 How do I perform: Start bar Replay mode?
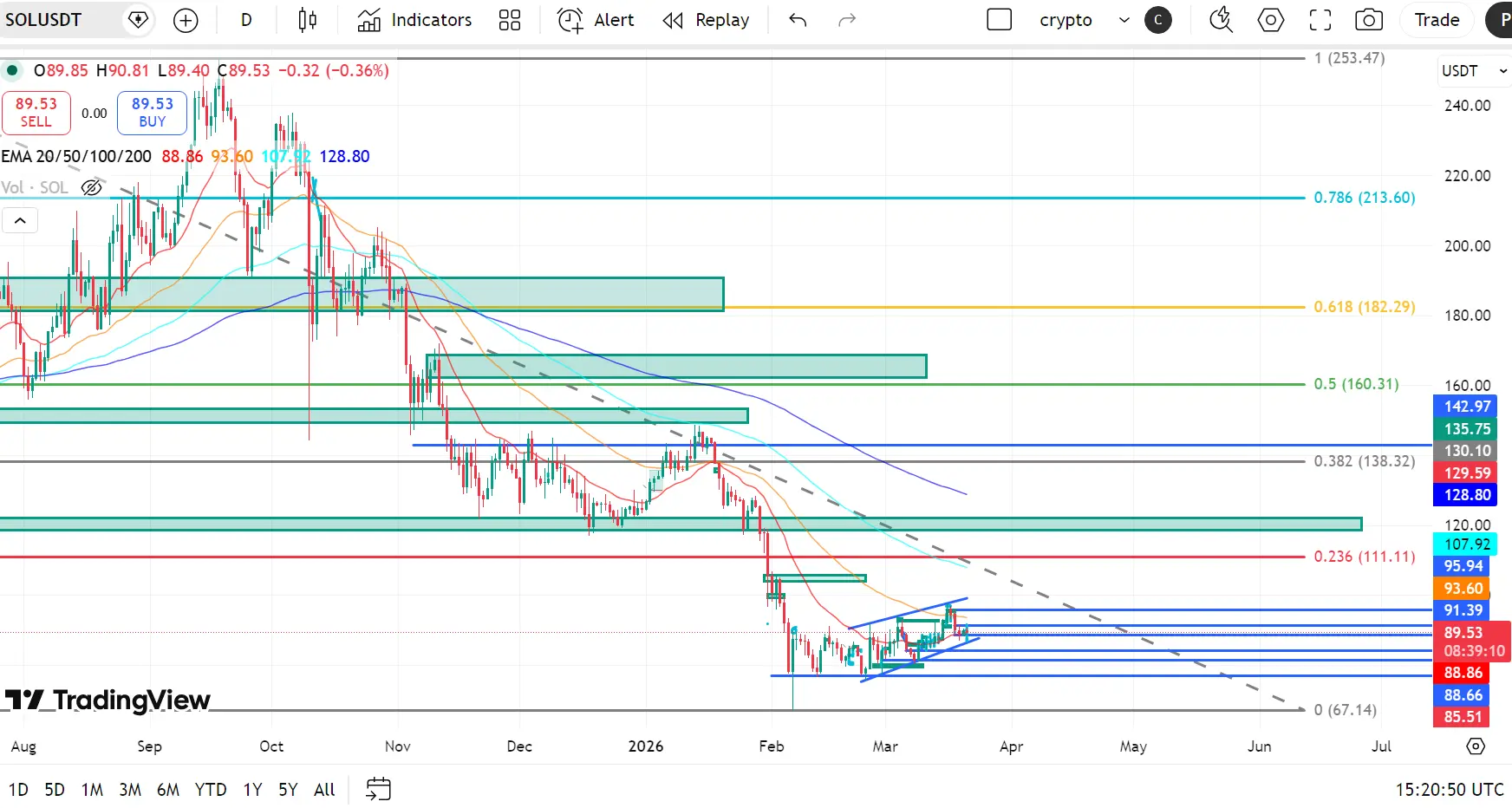pyautogui.click(x=706, y=20)
